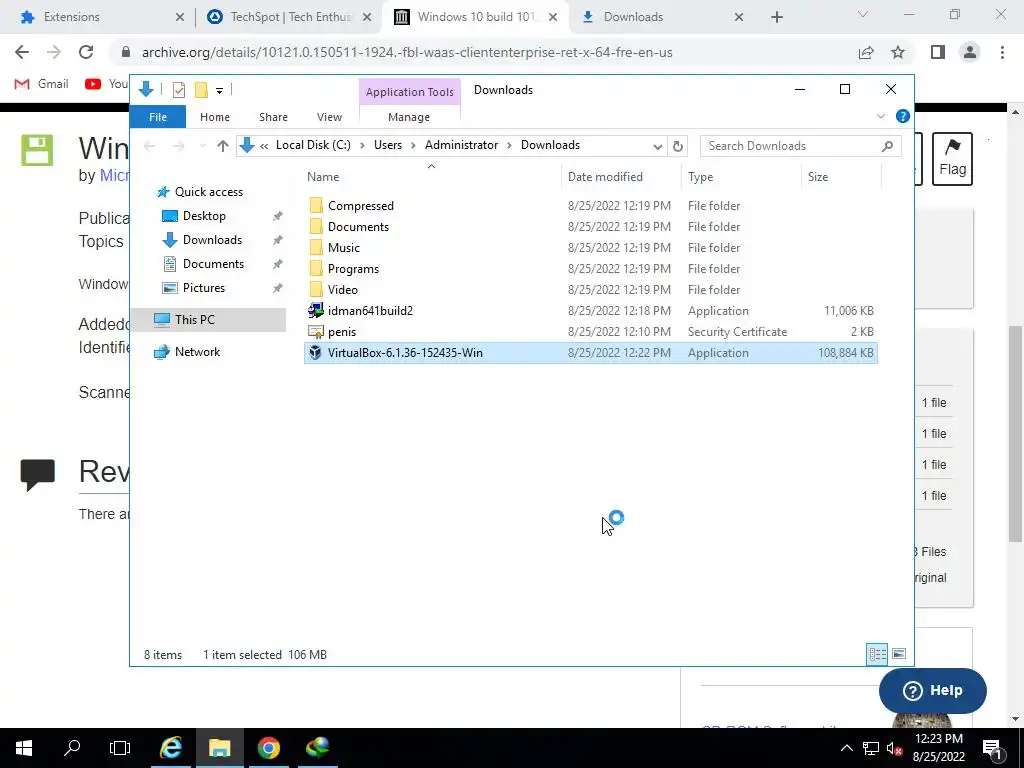
Task: Open the File menu in Explorer
Action: [x=158, y=117]
